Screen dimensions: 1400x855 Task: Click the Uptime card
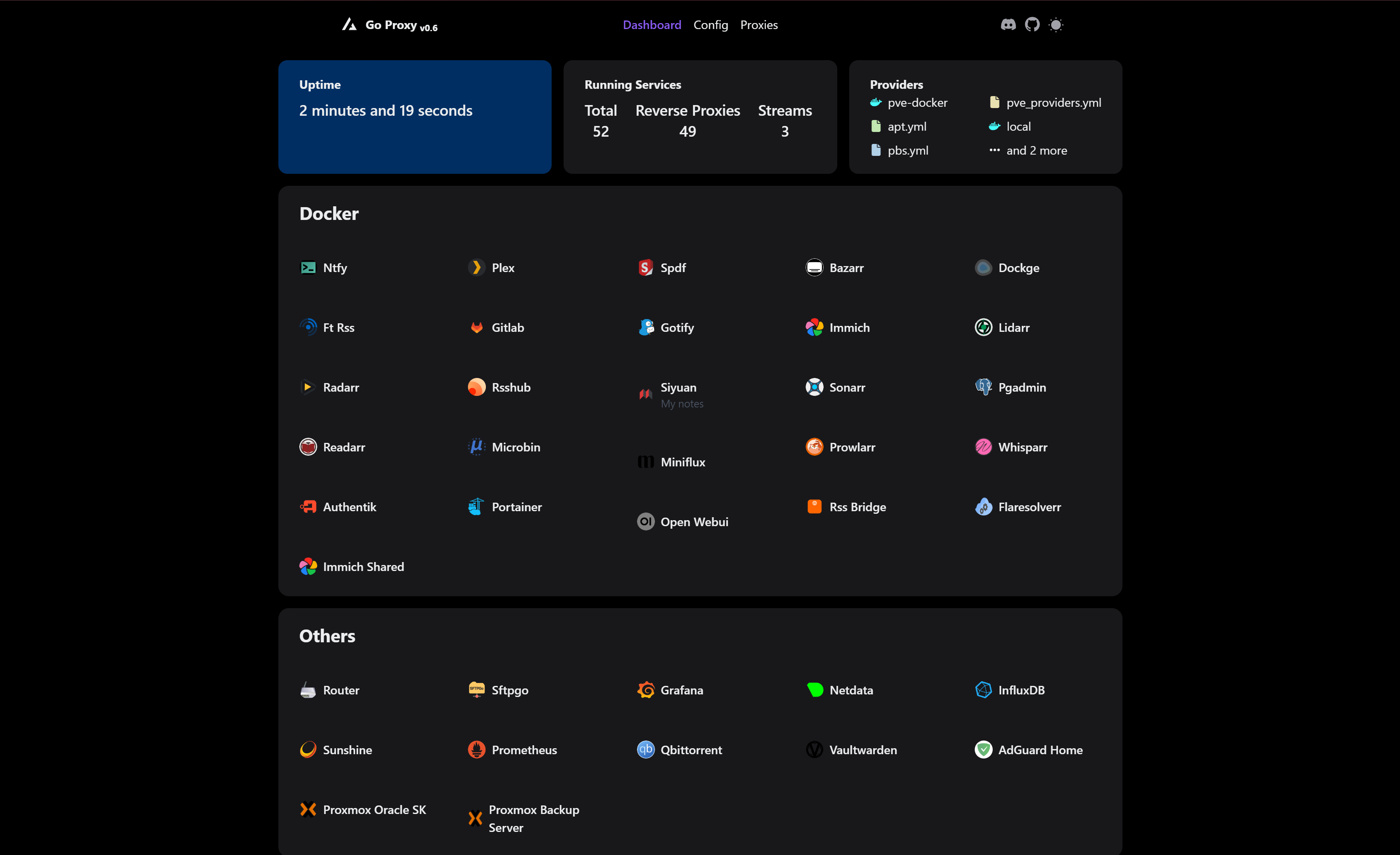click(414, 117)
